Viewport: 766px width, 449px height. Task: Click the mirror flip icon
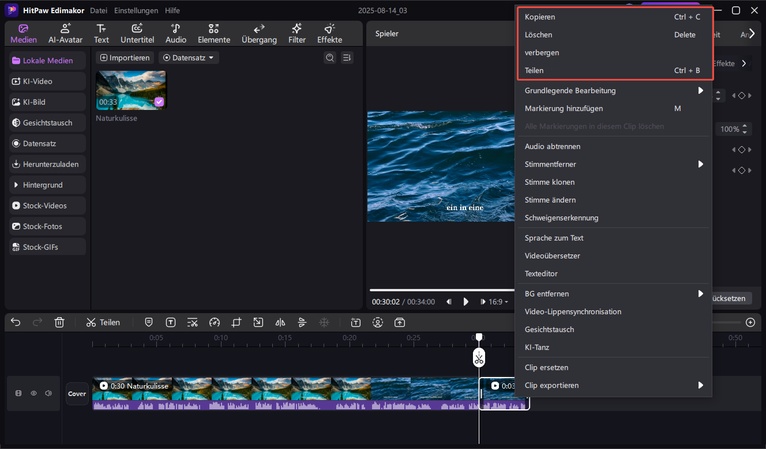(280, 322)
